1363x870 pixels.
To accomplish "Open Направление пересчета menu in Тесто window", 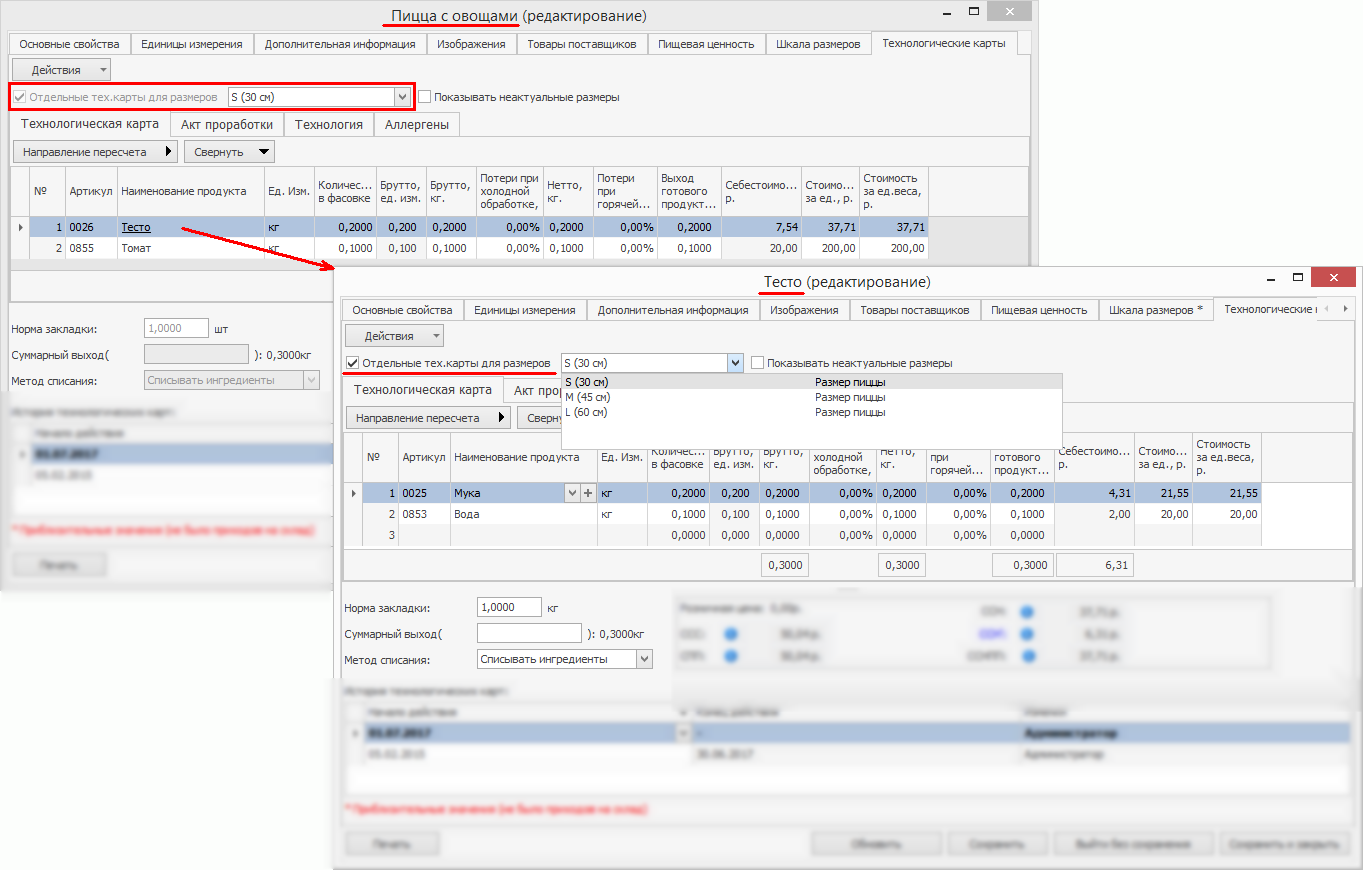I will pos(428,418).
